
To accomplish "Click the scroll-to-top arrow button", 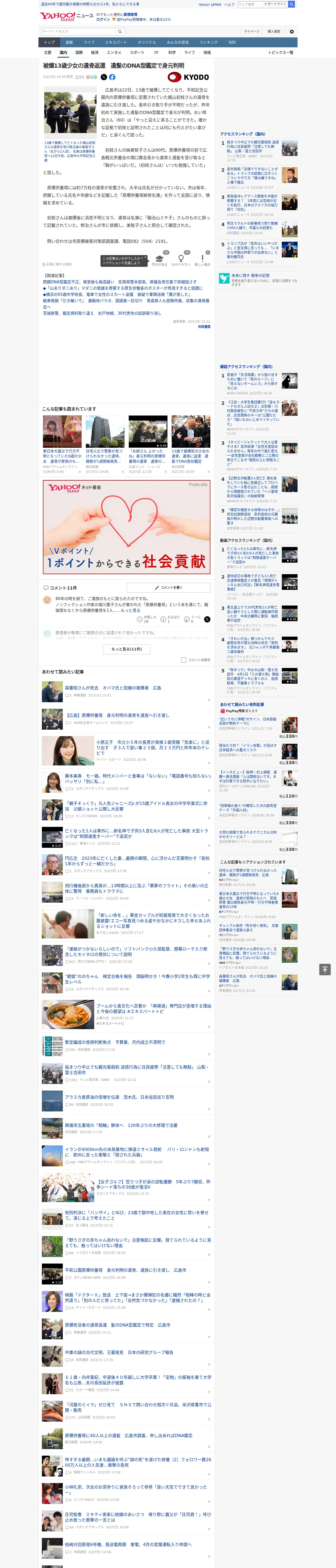I will (x=325, y=969).
